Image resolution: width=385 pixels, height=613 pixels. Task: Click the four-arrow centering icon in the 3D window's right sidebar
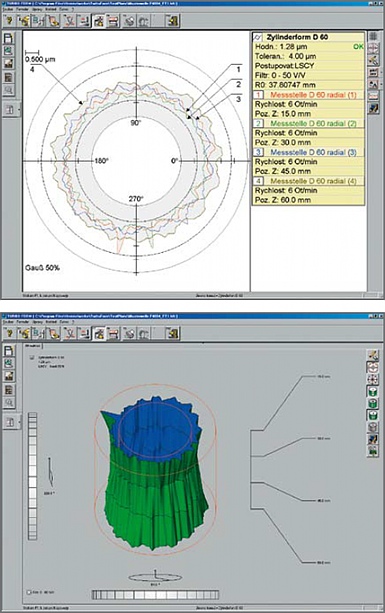pyautogui.click(x=372, y=379)
